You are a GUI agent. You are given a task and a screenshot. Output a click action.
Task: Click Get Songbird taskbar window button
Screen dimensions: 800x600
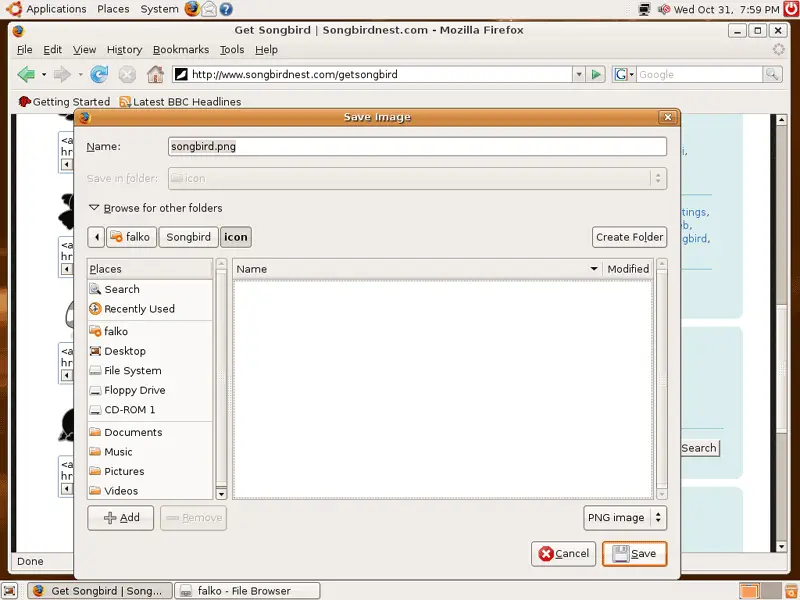pyautogui.click(x=100, y=591)
